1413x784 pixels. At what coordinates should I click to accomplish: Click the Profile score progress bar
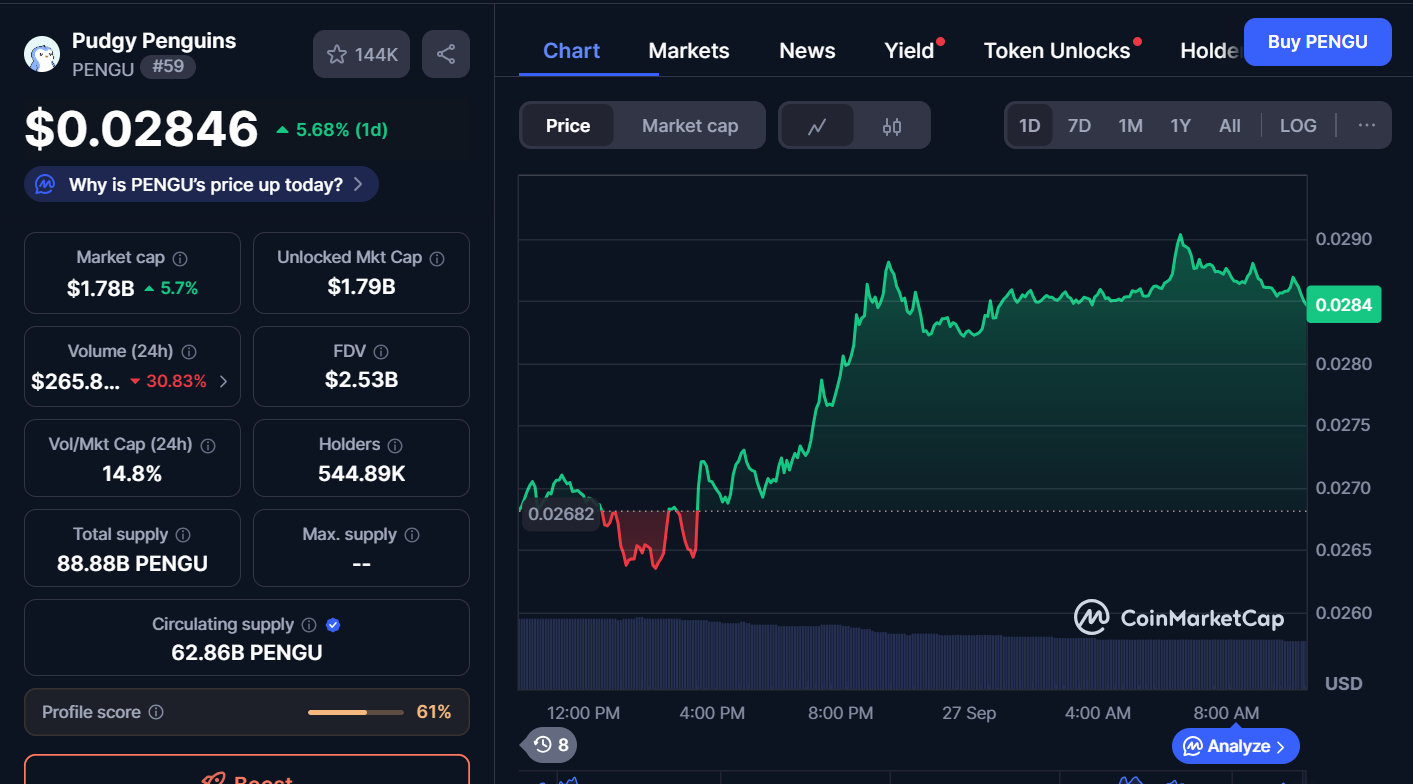click(x=355, y=713)
